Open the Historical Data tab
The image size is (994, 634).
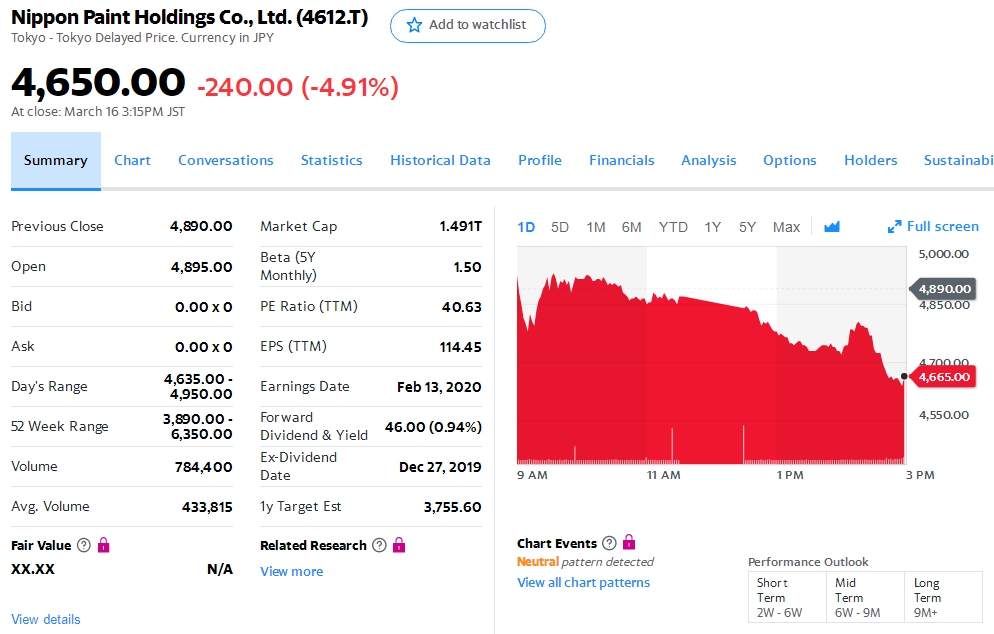[440, 160]
